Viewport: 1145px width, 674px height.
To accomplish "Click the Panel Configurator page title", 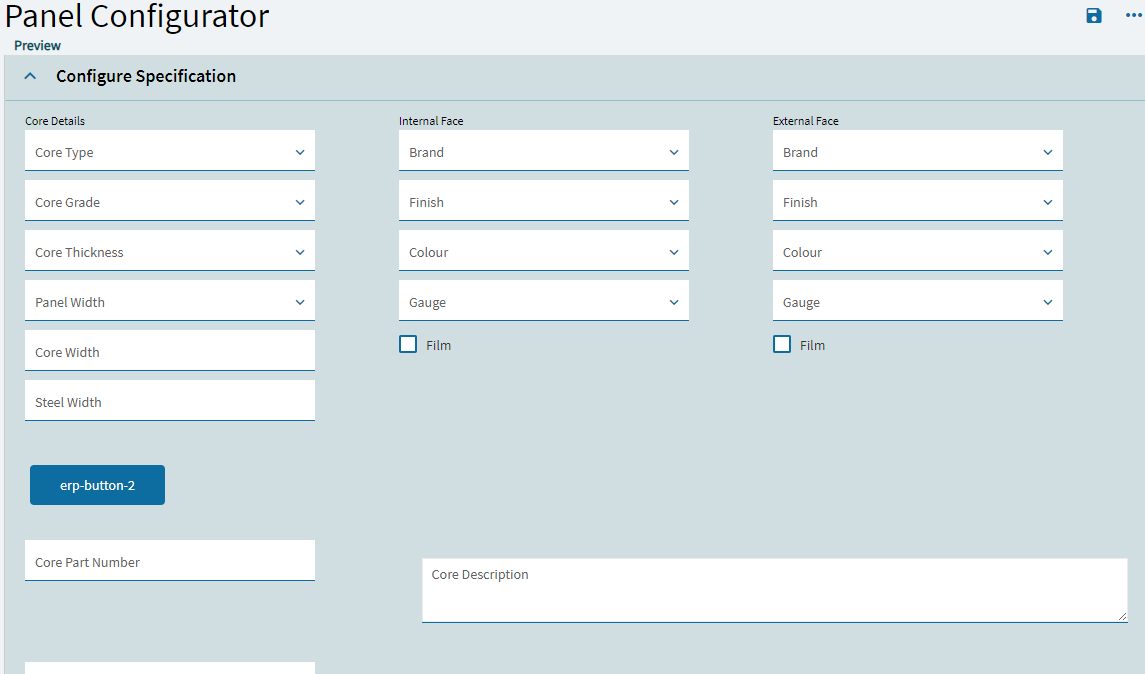I will pyautogui.click(x=137, y=16).
